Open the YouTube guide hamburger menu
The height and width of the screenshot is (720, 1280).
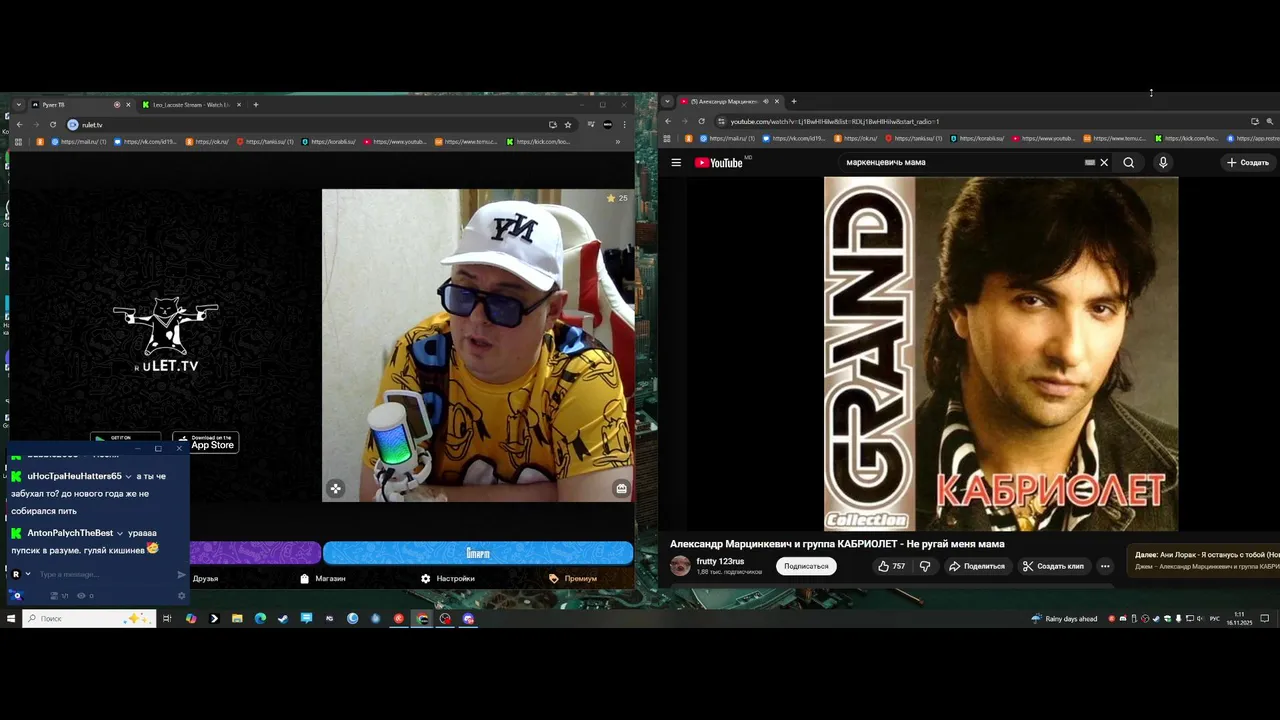pos(676,163)
